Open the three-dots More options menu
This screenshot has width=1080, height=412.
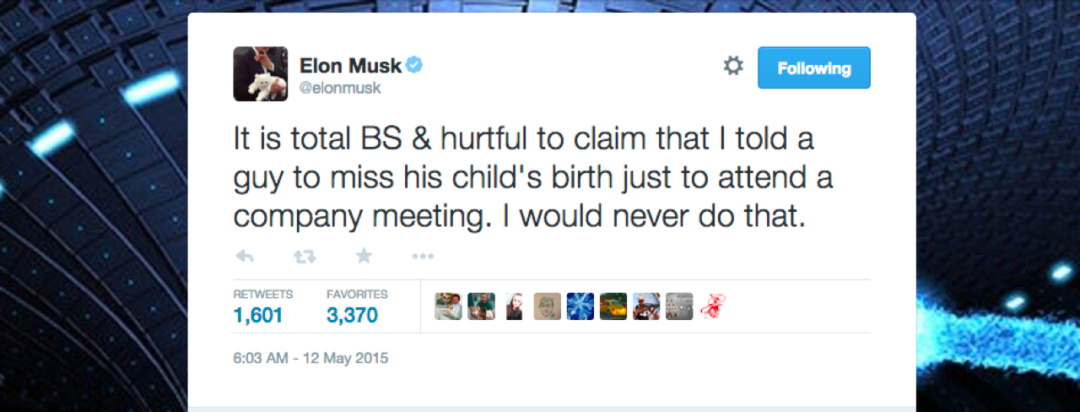coord(422,256)
